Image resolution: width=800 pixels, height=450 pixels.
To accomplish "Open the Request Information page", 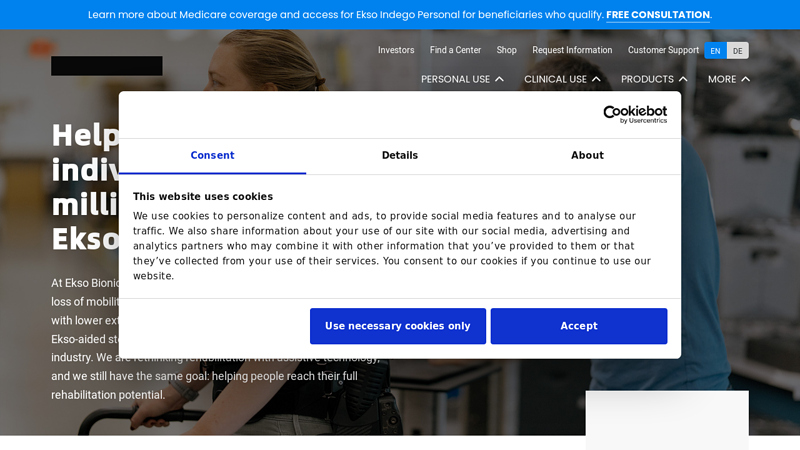I will [x=572, y=50].
